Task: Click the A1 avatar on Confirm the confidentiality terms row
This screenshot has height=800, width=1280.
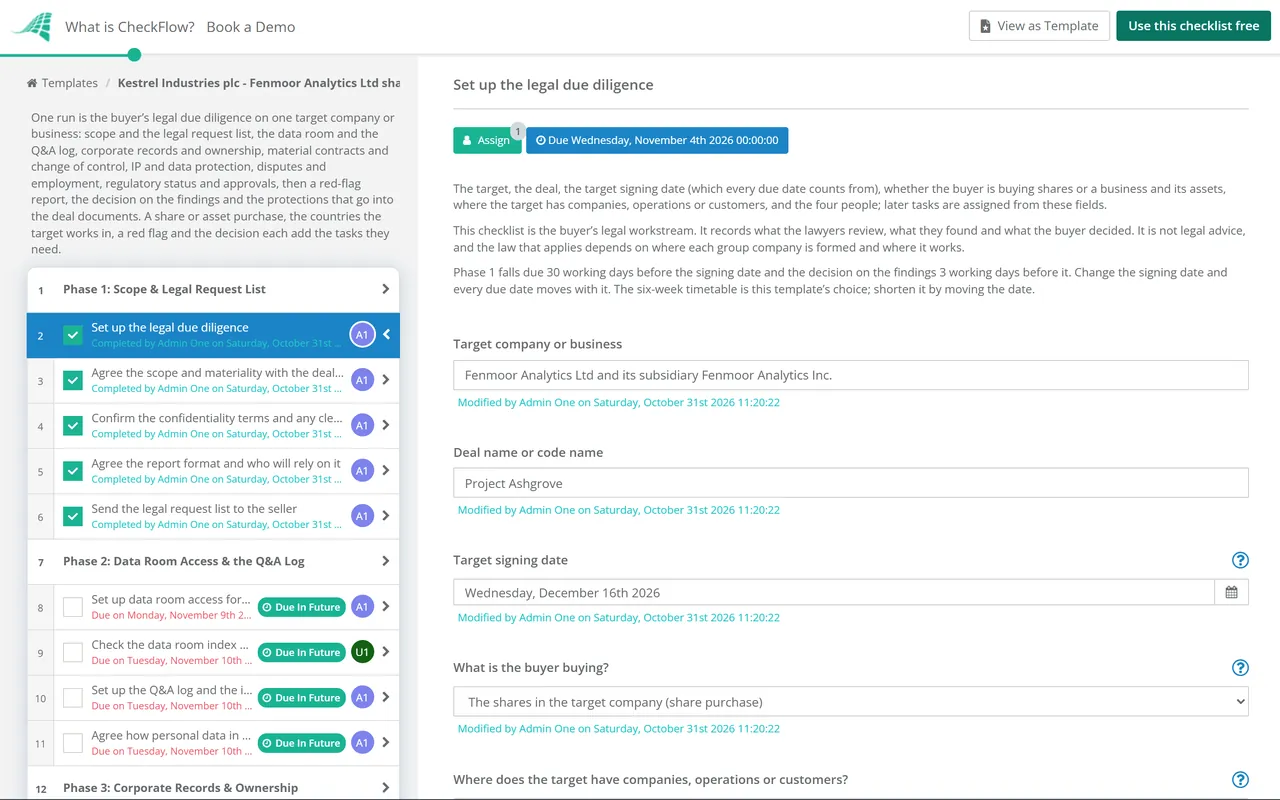Action: (362, 425)
